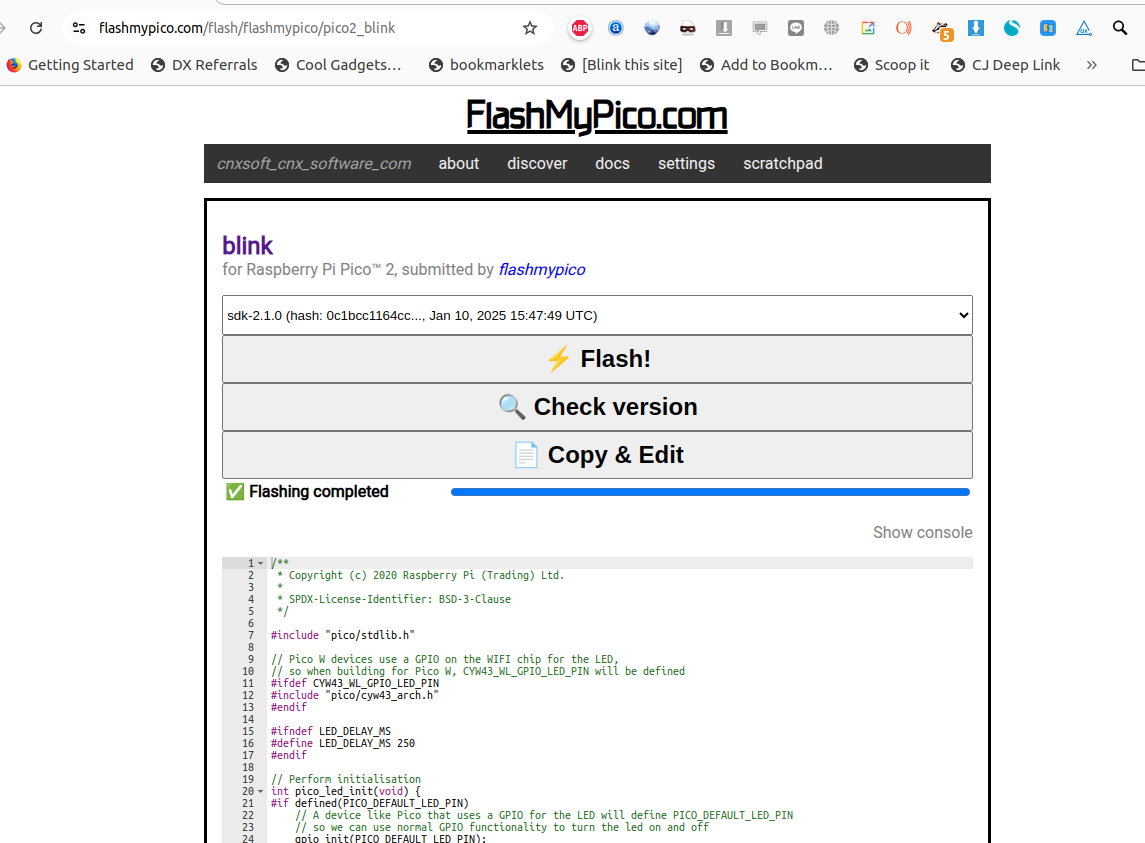This screenshot has width=1145, height=843.
Task: Click the teal round extension icon
Action: click(1011, 28)
